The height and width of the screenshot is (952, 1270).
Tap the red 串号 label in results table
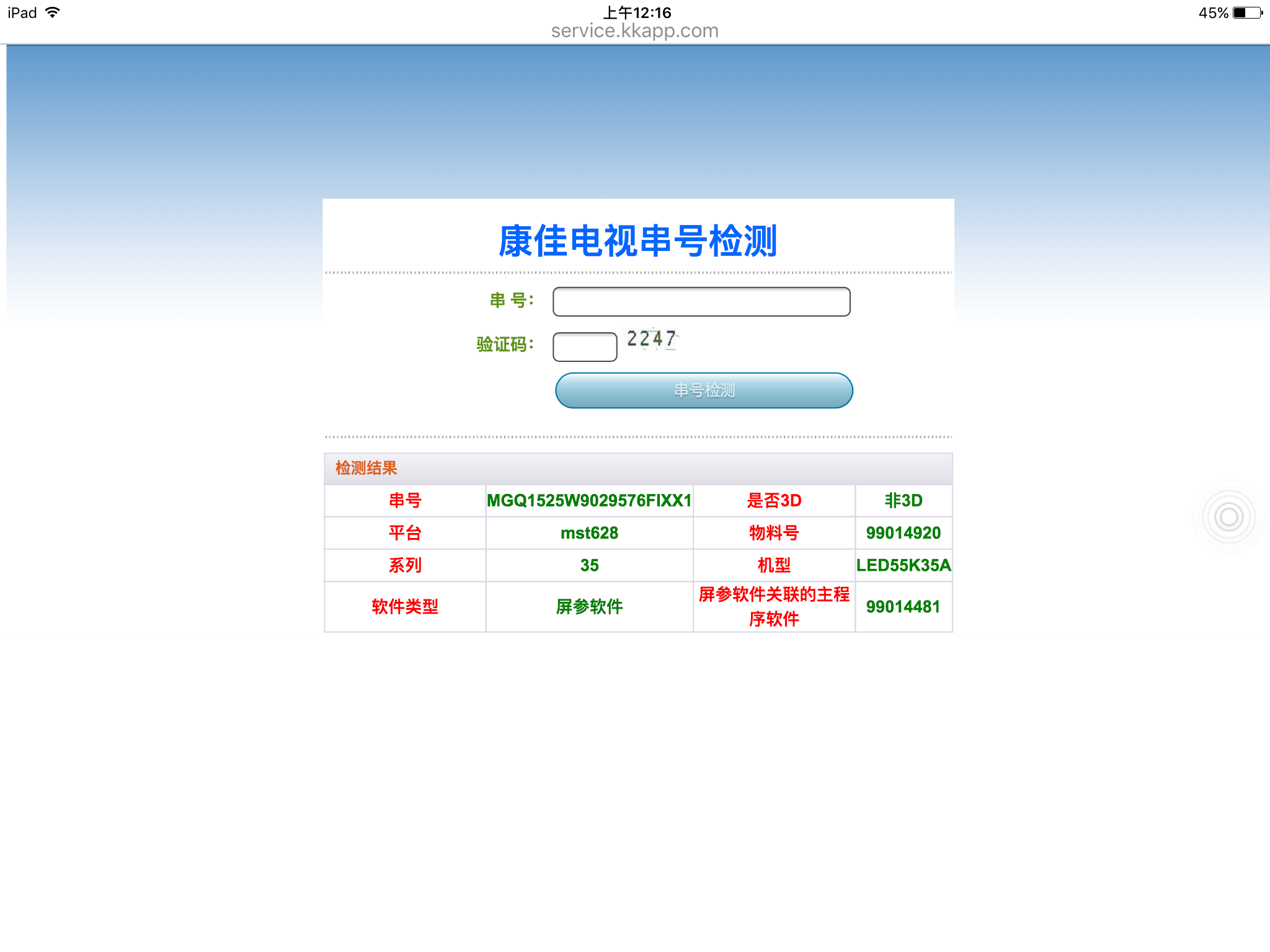click(x=405, y=501)
